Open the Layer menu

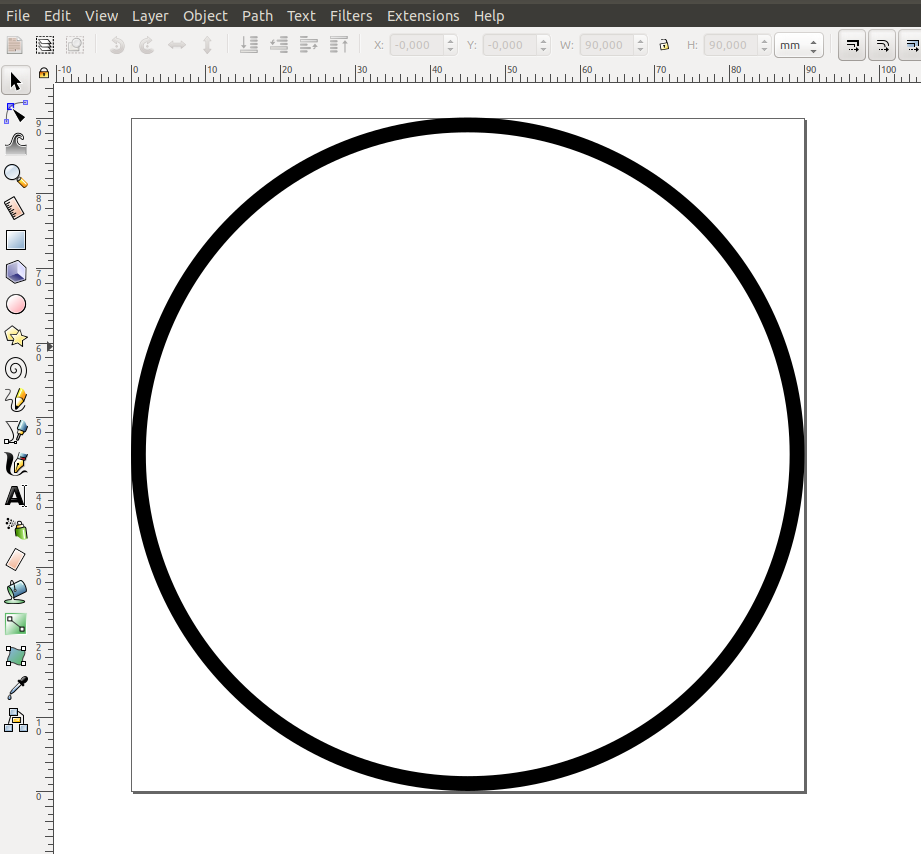tap(150, 16)
